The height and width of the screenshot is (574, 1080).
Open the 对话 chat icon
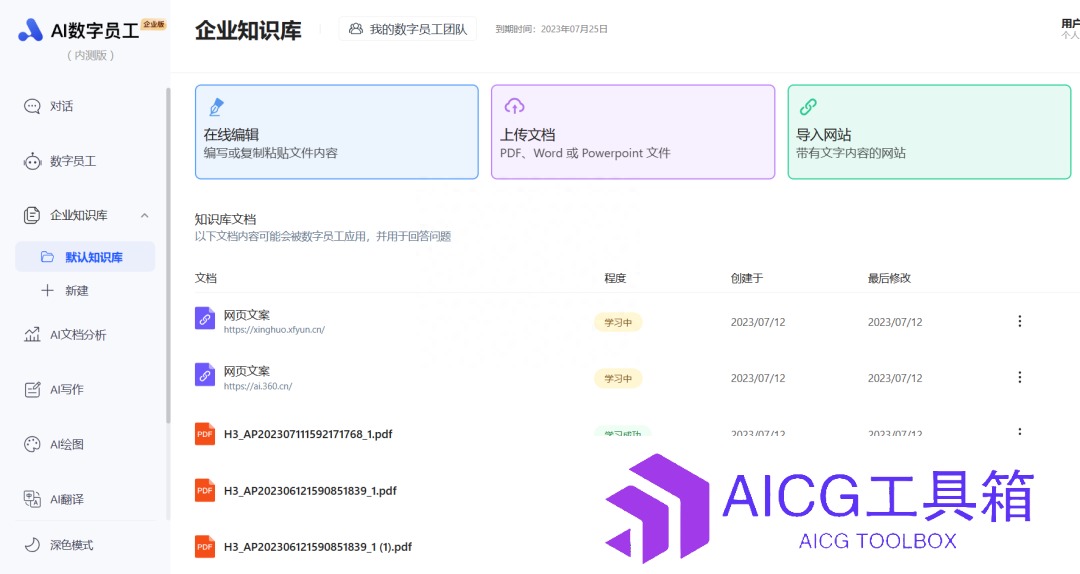pos(32,106)
